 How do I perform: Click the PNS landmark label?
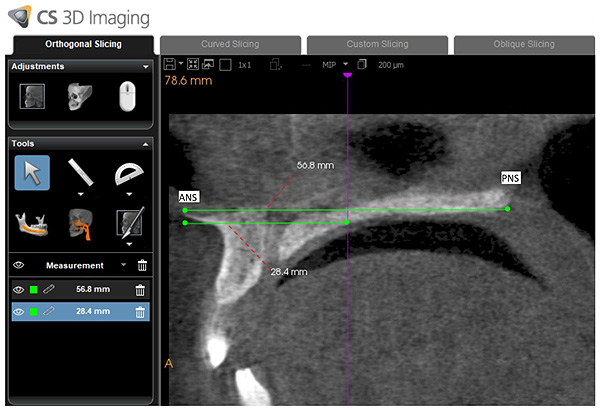pos(511,177)
